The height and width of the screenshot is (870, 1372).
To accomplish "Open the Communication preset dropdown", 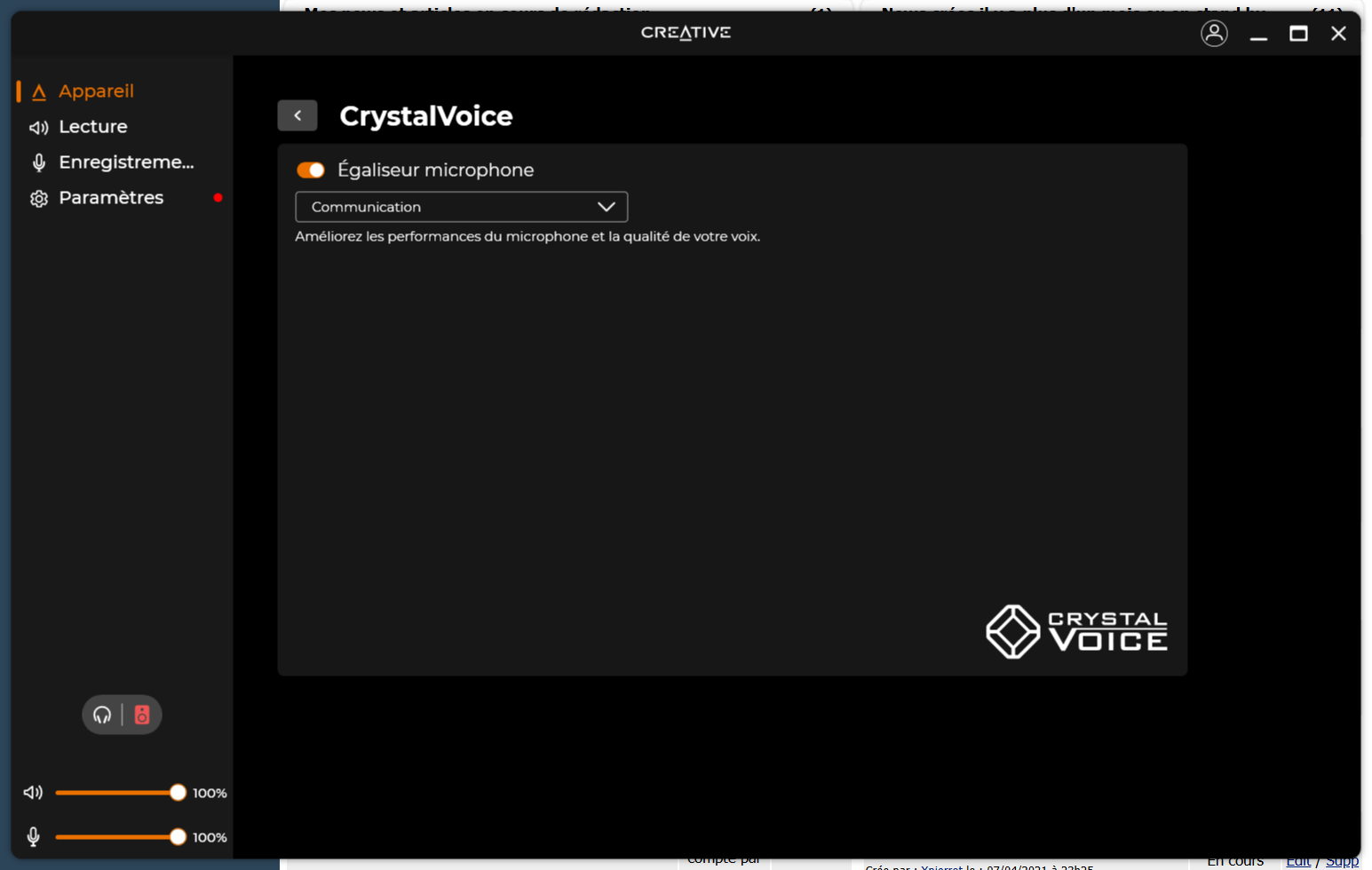I will click(x=462, y=207).
